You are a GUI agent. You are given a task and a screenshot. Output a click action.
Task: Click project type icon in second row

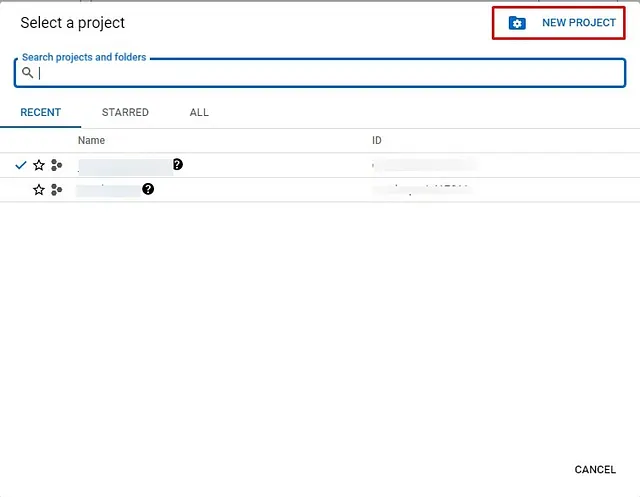point(56,190)
